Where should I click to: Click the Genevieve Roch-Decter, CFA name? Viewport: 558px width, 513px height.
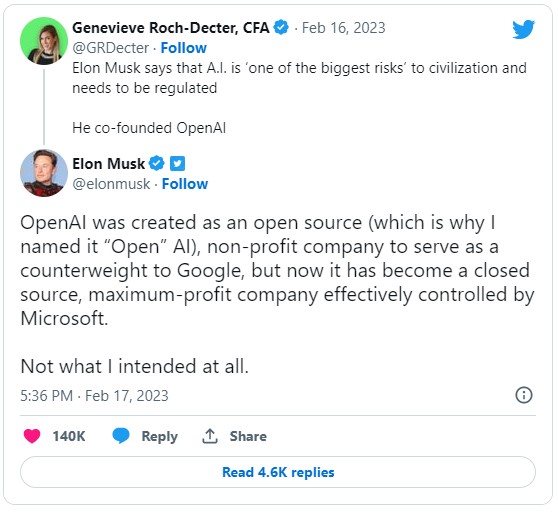pos(171,28)
